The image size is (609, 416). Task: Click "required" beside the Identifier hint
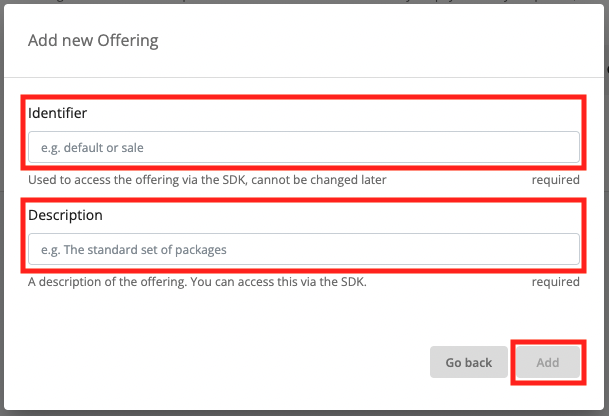tap(555, 180)
